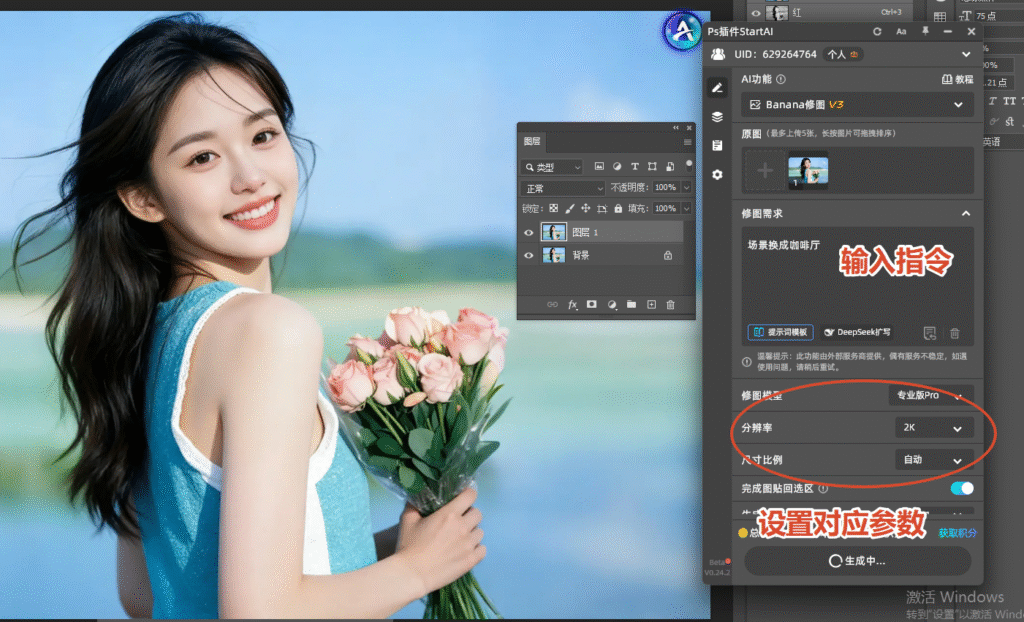Click the smart object filter icon
The width and height of the screenshot is (1024, 622).
click(669, 167)
